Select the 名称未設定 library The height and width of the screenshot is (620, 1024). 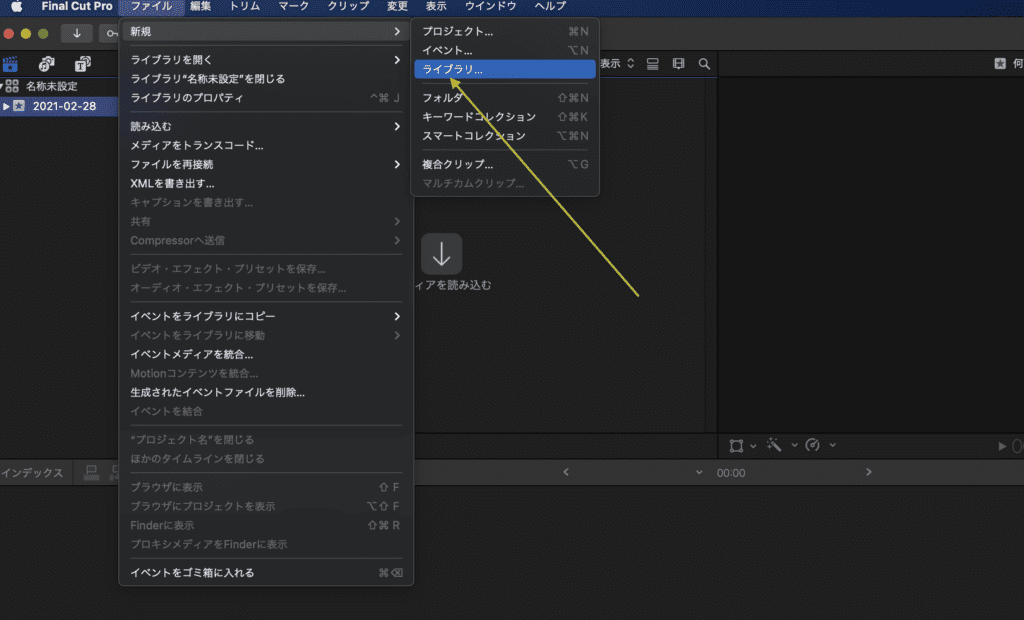tap(51, 86)
